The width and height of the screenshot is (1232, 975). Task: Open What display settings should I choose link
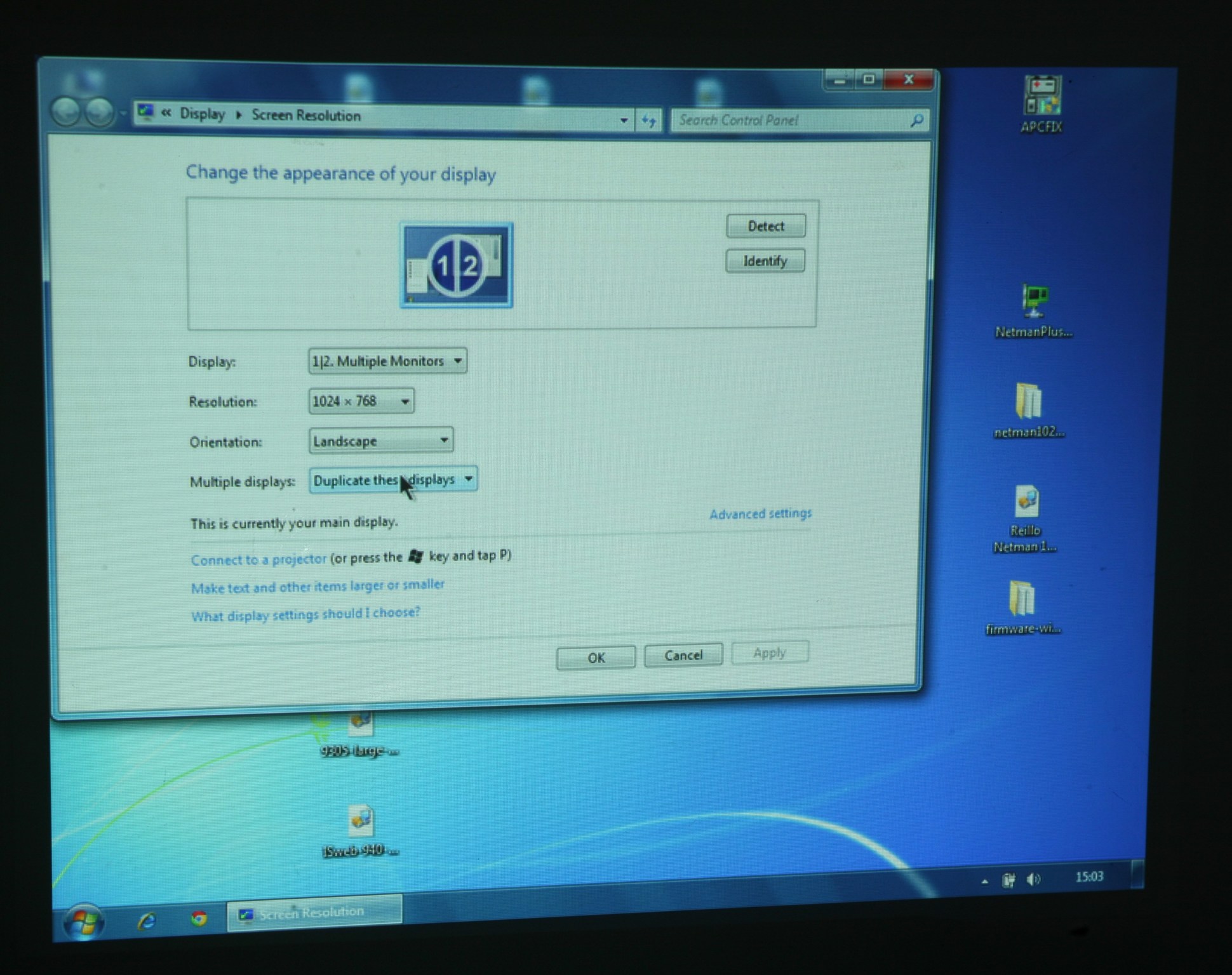305,614
